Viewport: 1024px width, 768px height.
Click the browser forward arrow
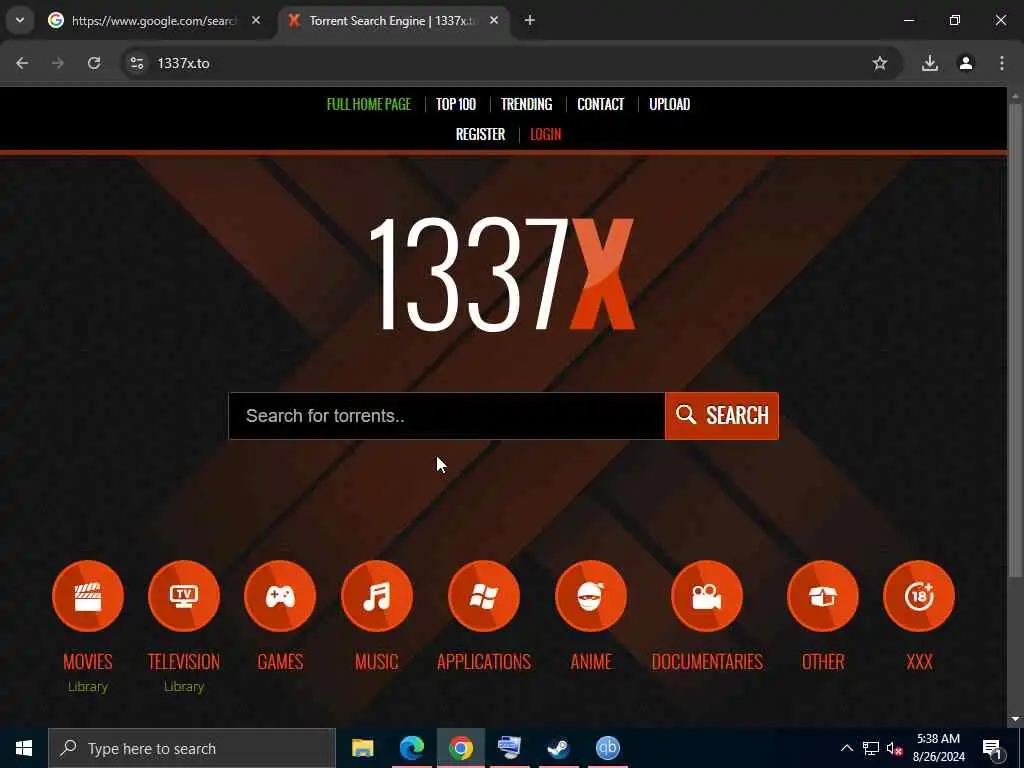click(x=58, y=63)
